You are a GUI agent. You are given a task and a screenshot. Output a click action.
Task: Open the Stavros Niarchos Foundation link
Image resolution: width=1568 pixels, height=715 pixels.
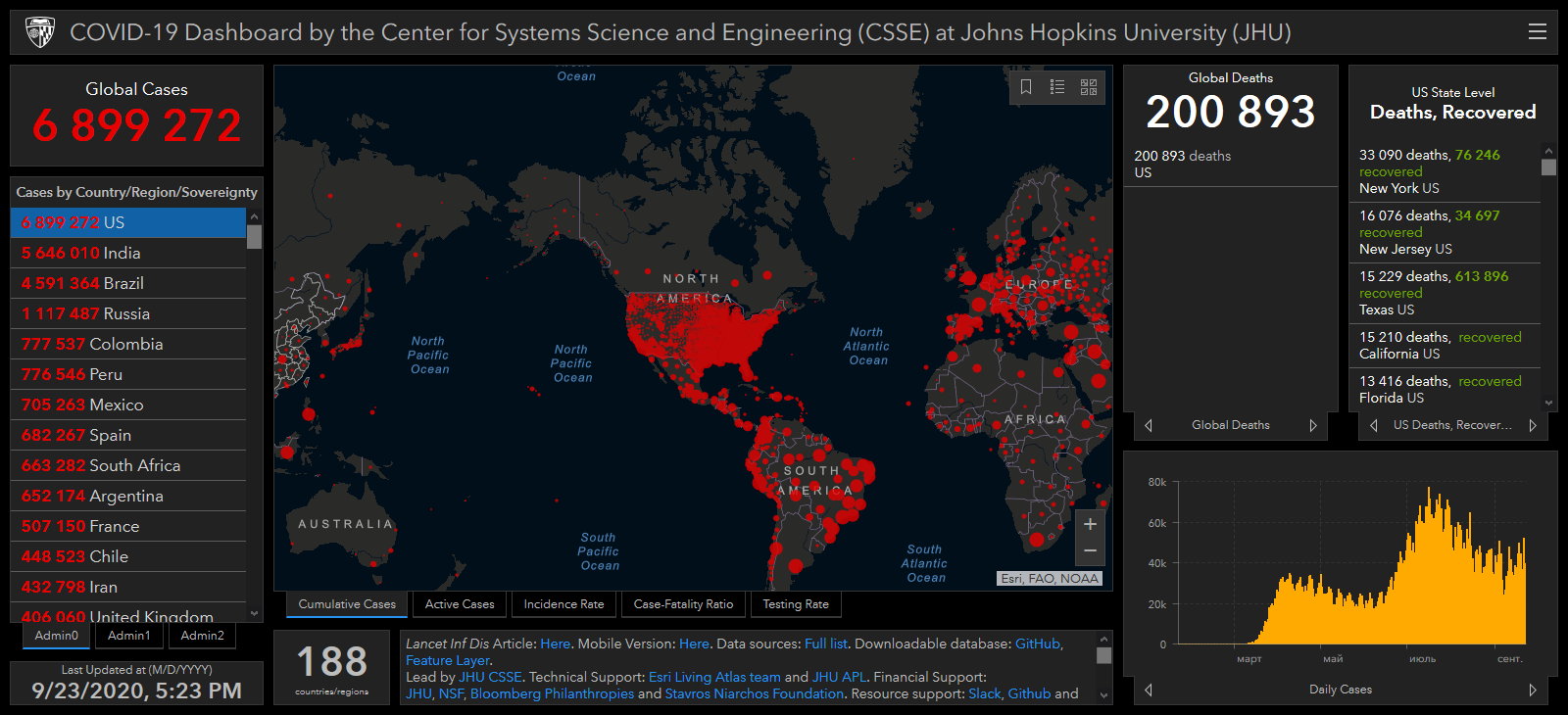pos(754,693)
